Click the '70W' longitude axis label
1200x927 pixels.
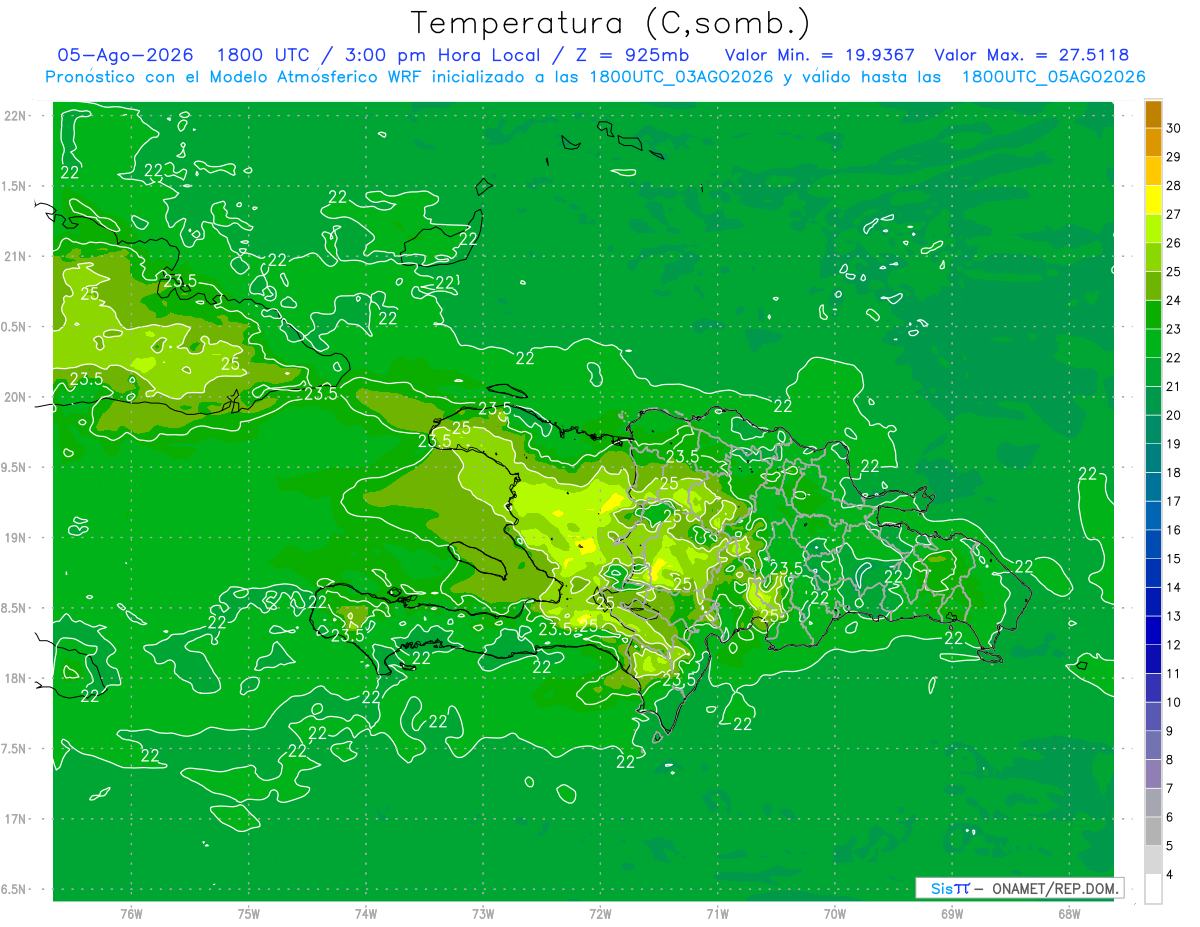835,914
